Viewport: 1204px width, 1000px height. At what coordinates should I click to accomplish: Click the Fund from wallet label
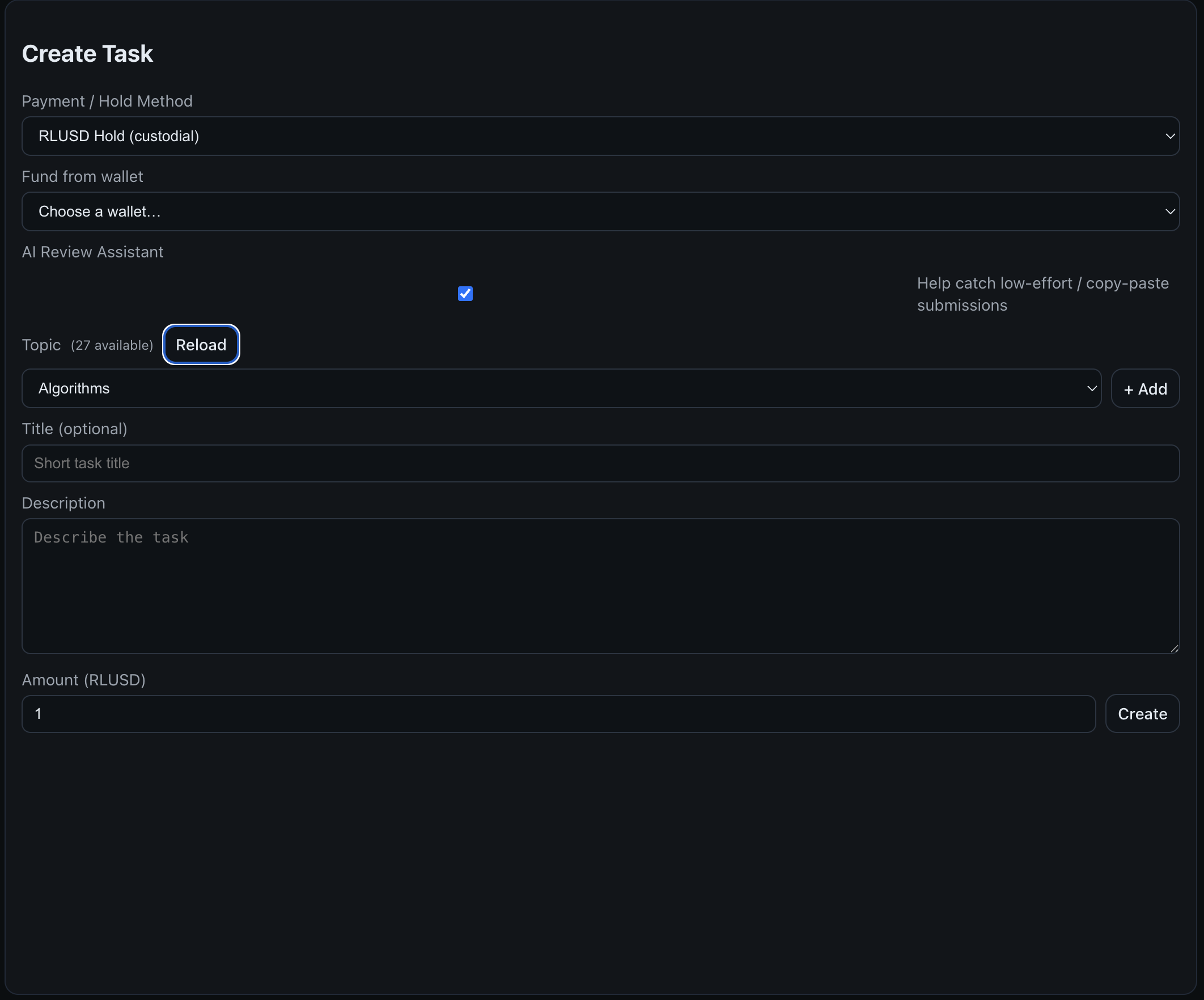point(82,177)
